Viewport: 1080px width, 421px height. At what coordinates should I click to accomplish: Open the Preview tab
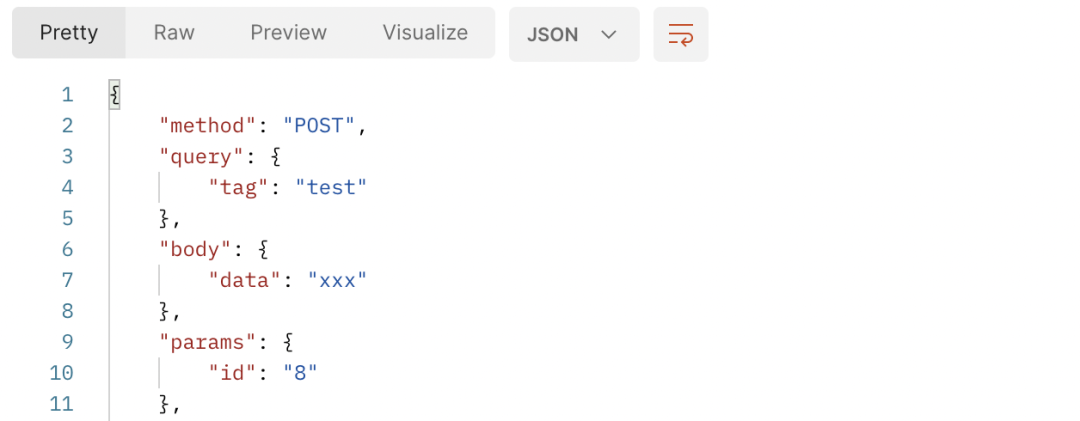289,32
